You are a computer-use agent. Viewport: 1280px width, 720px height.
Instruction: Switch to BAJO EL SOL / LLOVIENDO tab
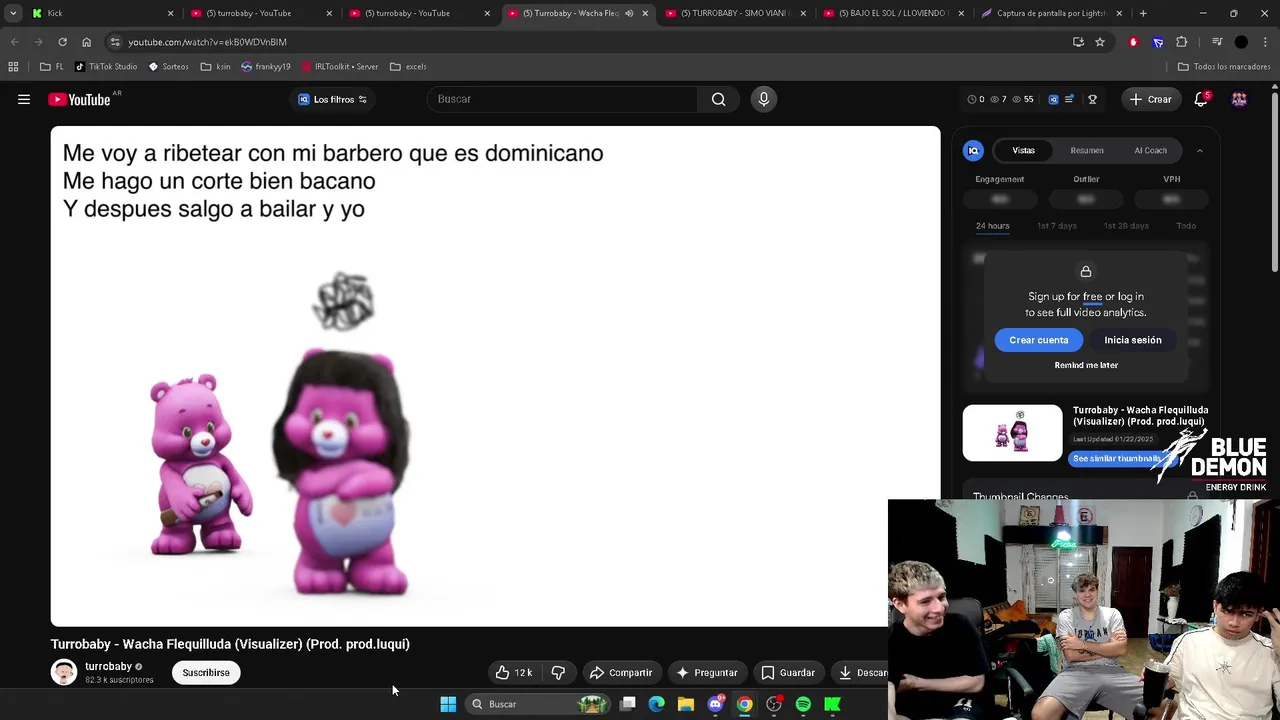point(893,13)
